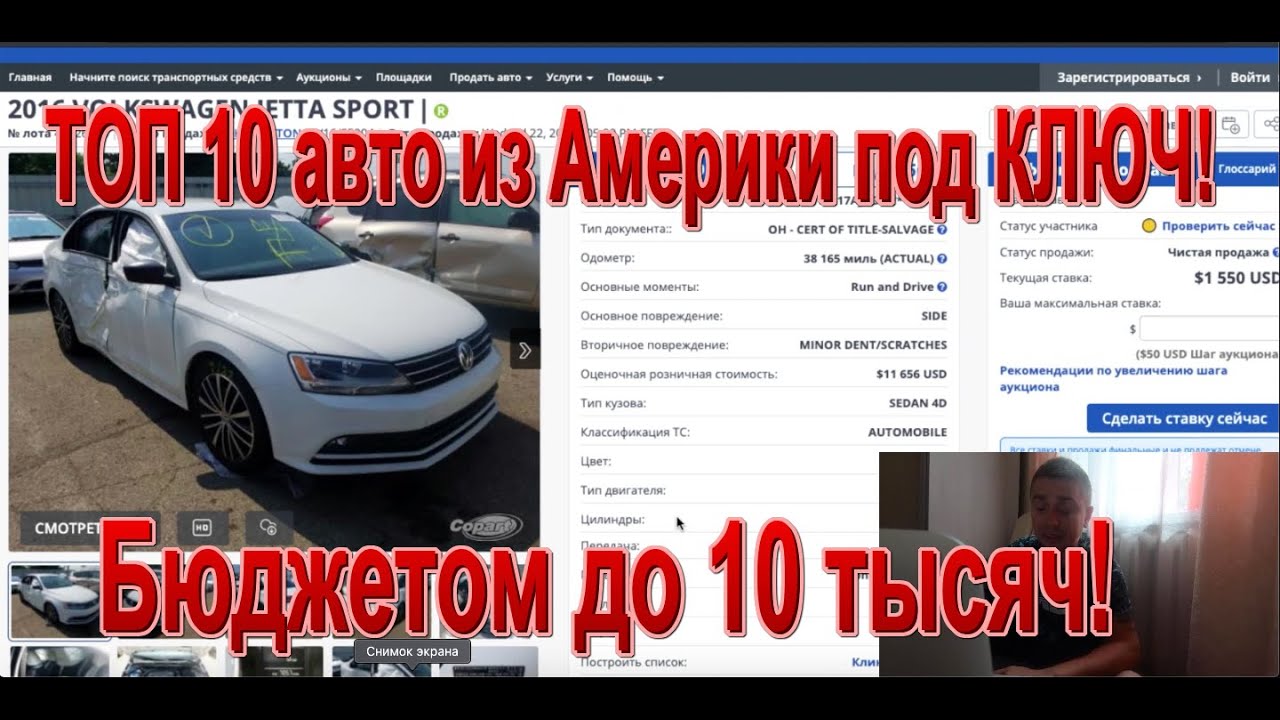Click the add-to-calendar icon
The height and width of the screenshot is (720, 1280).
[1231, 125]
